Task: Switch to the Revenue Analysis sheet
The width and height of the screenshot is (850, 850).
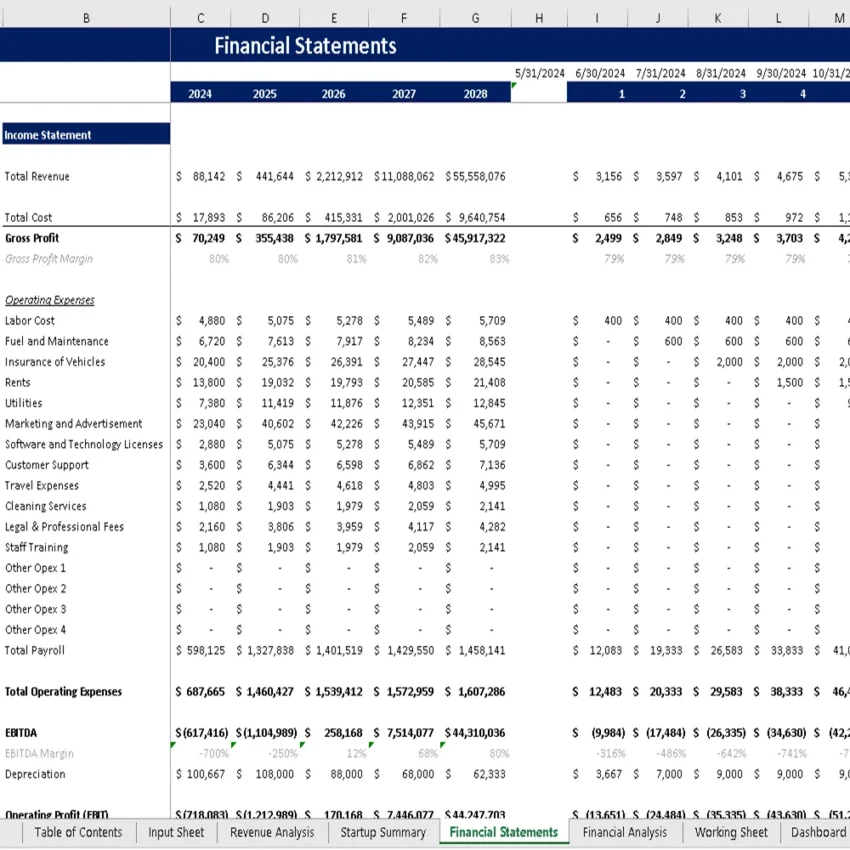Action: 271,832
